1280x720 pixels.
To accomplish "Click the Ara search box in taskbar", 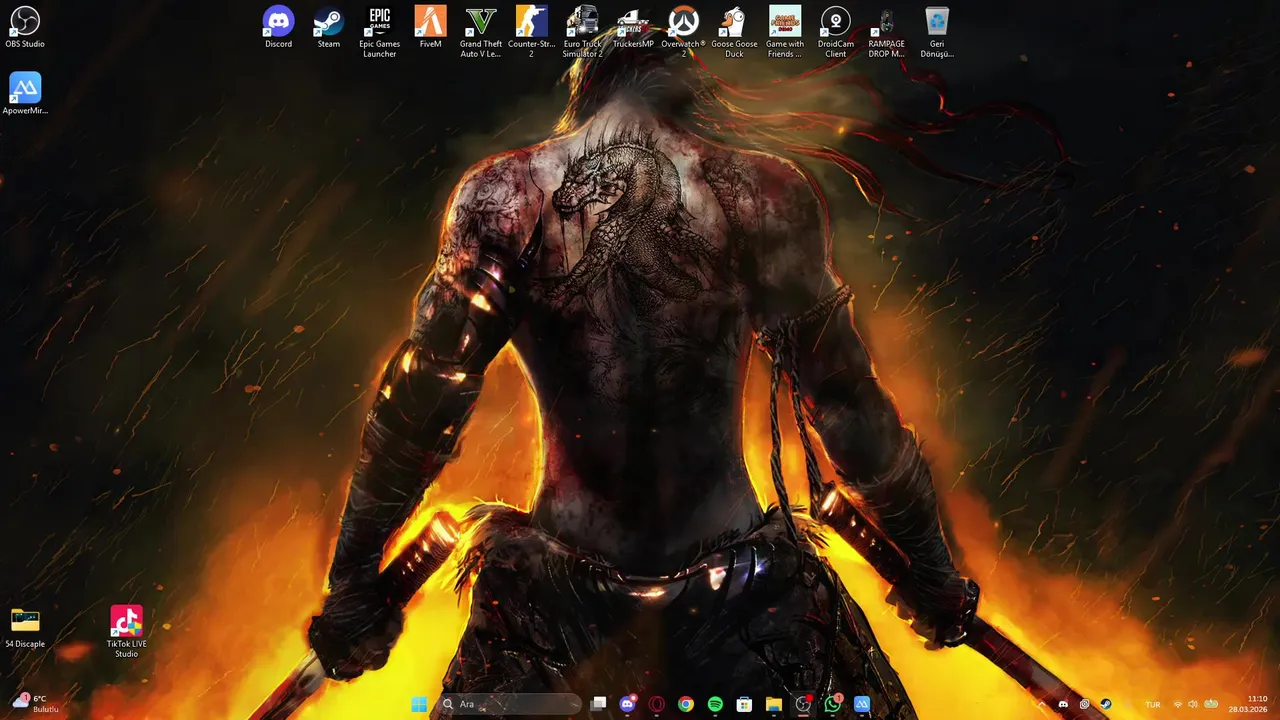I will click(510, 704).
